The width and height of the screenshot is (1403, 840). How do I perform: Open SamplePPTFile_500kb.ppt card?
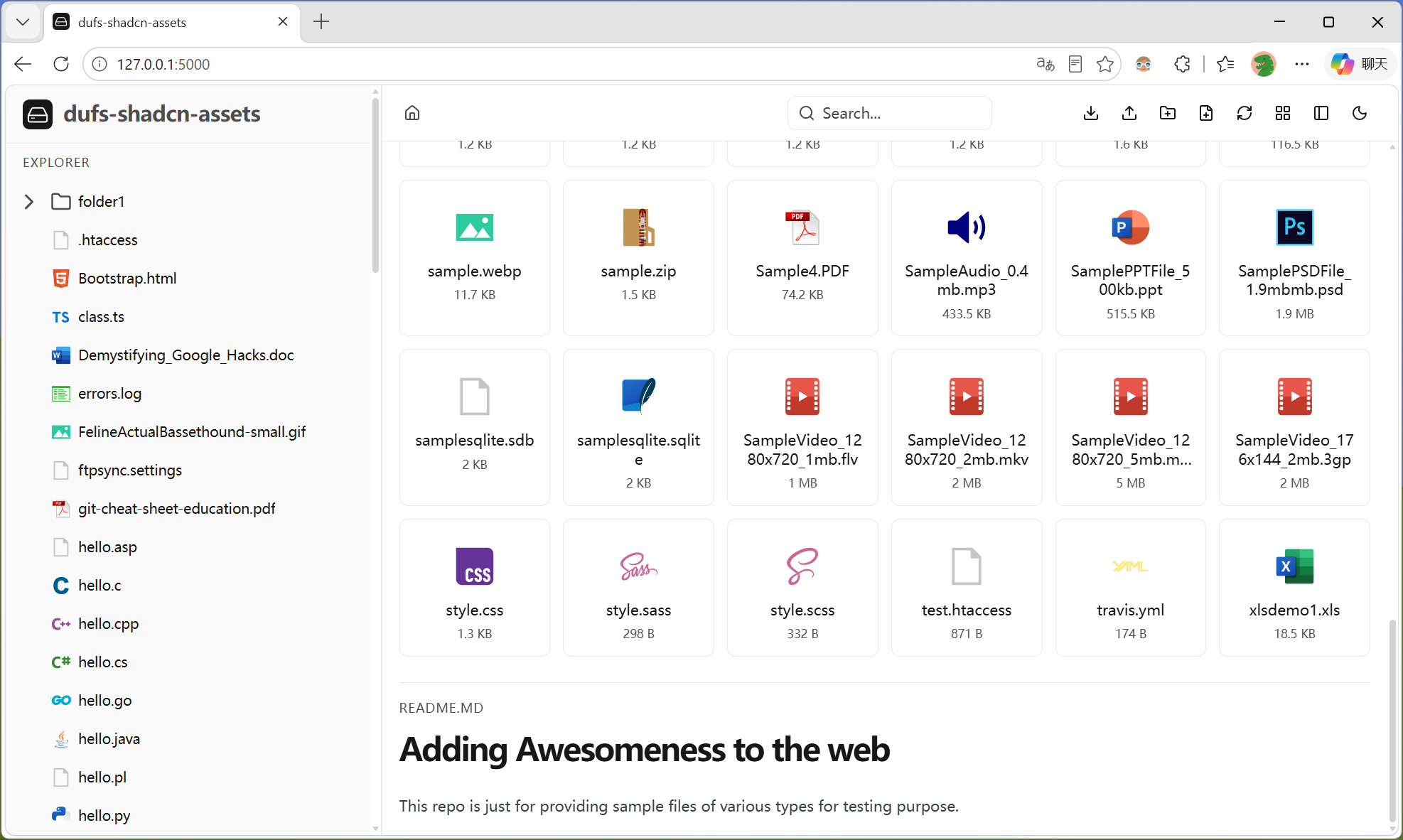[1131, 258]
